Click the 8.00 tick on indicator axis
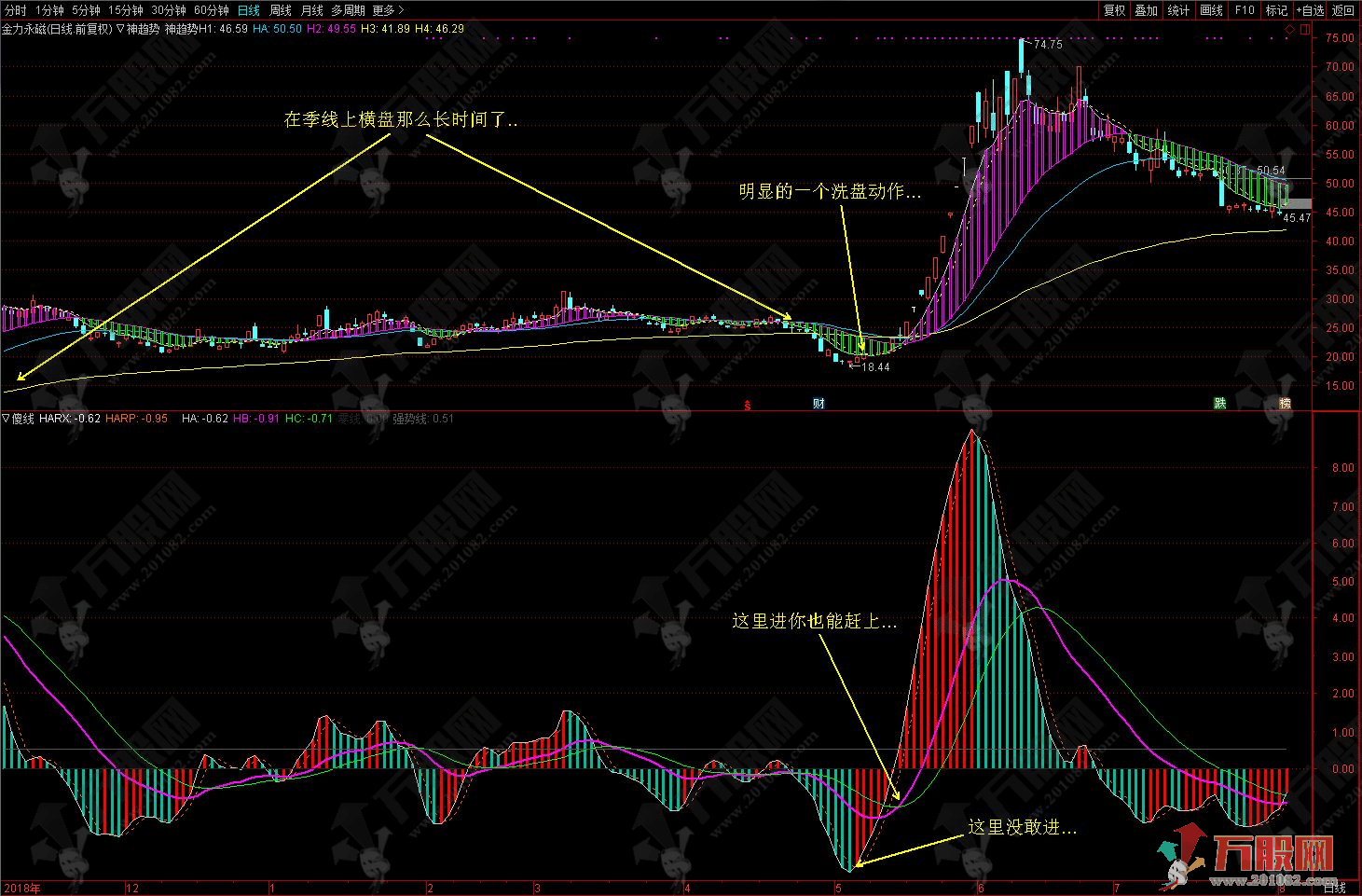Image resolution: width=1362 pixels, height=896 pixels. tap(1343, 468)
